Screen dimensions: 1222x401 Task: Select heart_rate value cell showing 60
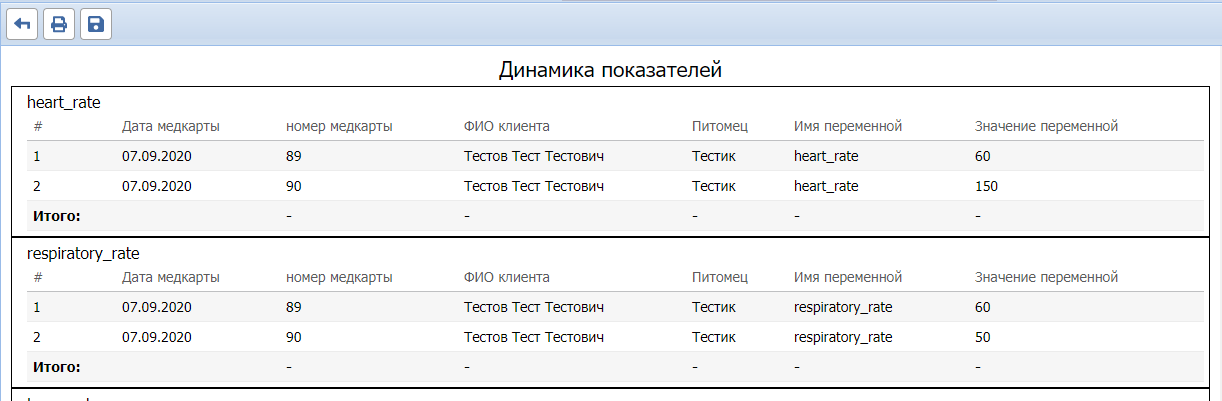click(x=982, y=156)
